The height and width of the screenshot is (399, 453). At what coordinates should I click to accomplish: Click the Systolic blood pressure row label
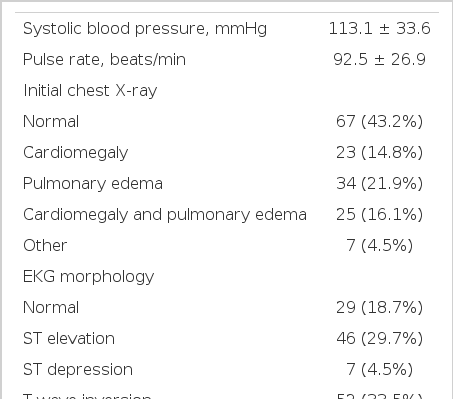(x=145, y=29)
